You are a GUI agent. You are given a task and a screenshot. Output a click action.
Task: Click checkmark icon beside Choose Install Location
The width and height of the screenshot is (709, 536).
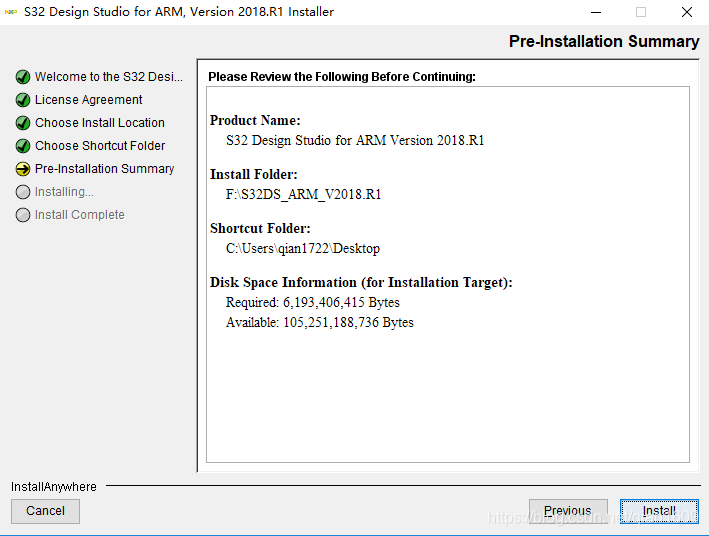pos(23,123)
